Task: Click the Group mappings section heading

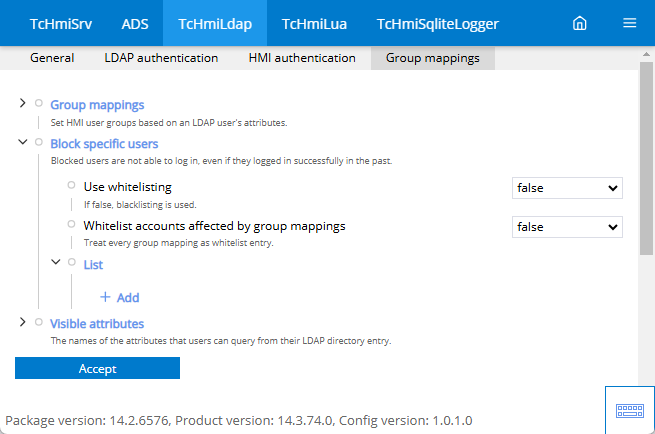Action: pos(97,104)
